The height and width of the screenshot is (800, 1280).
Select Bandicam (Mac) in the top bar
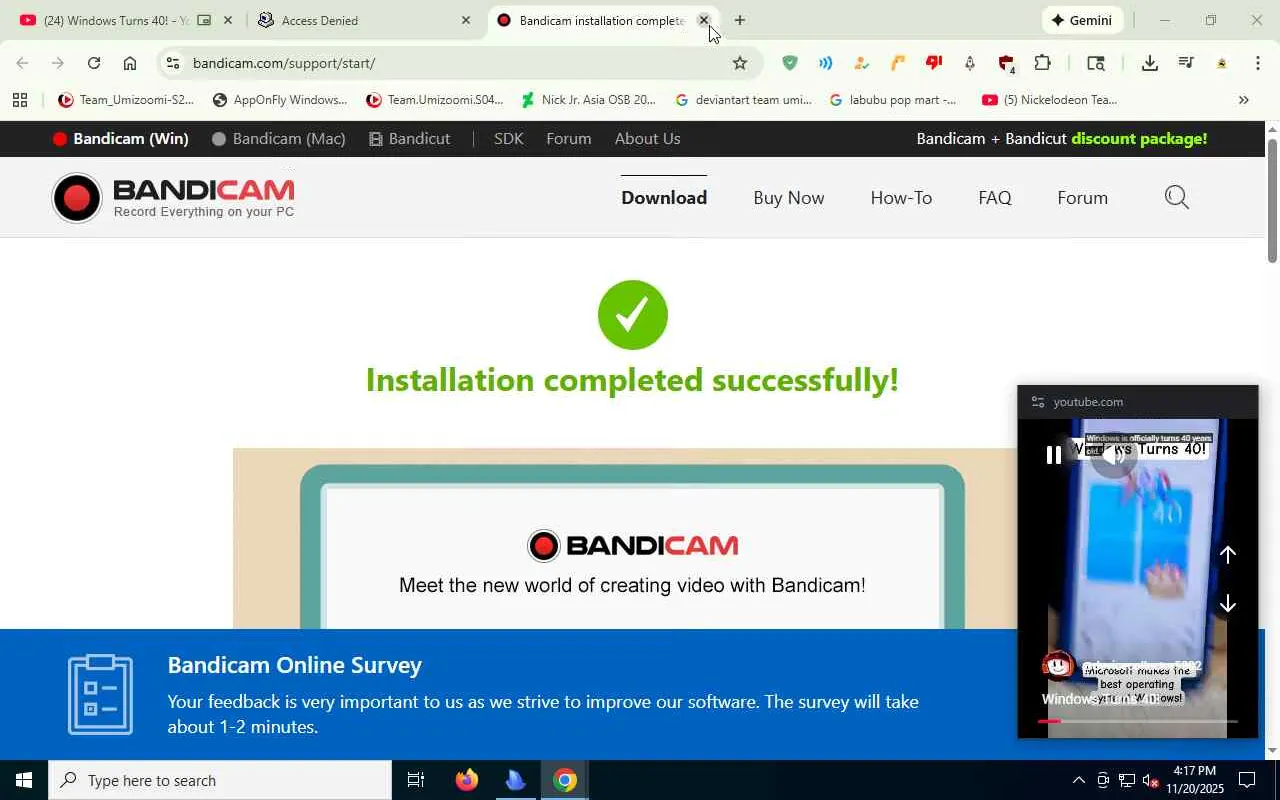pos(279,139)
